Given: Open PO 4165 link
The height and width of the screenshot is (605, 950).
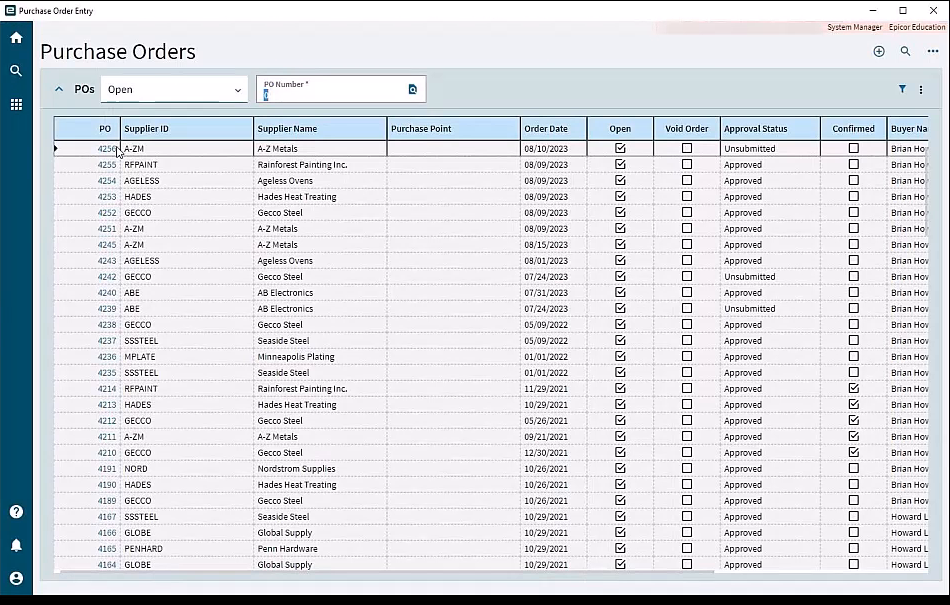Looking at the screenshot, I should click(107, 549).
